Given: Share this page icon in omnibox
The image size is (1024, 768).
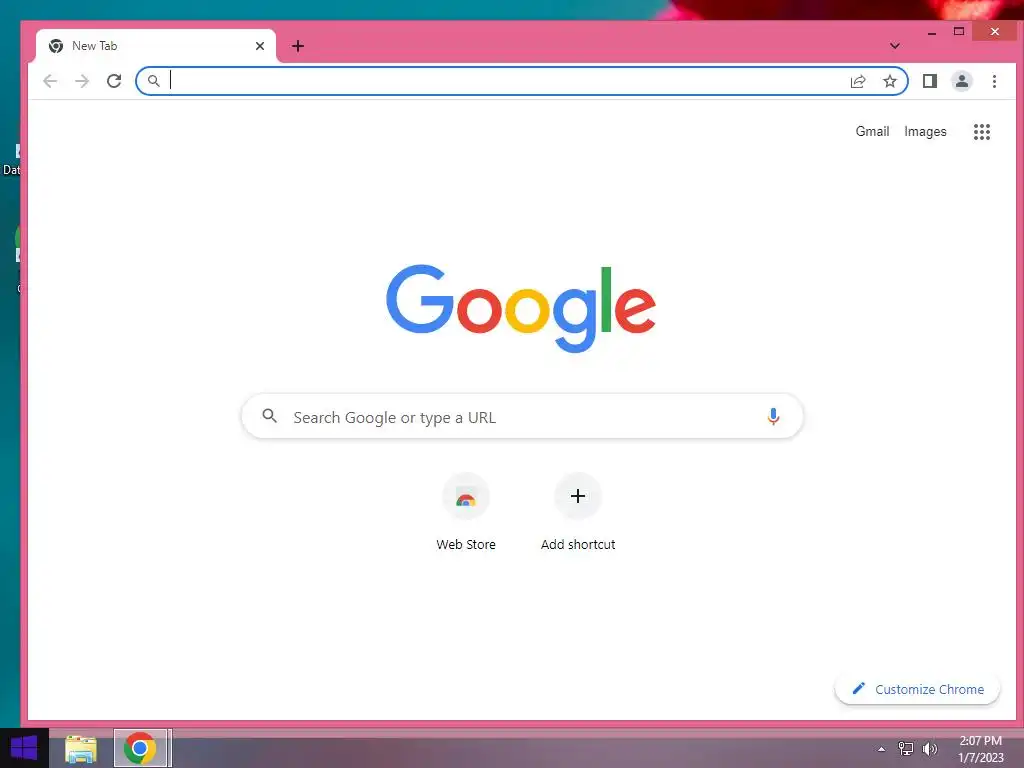Looking at the screenshot, I should coord(857,81).
